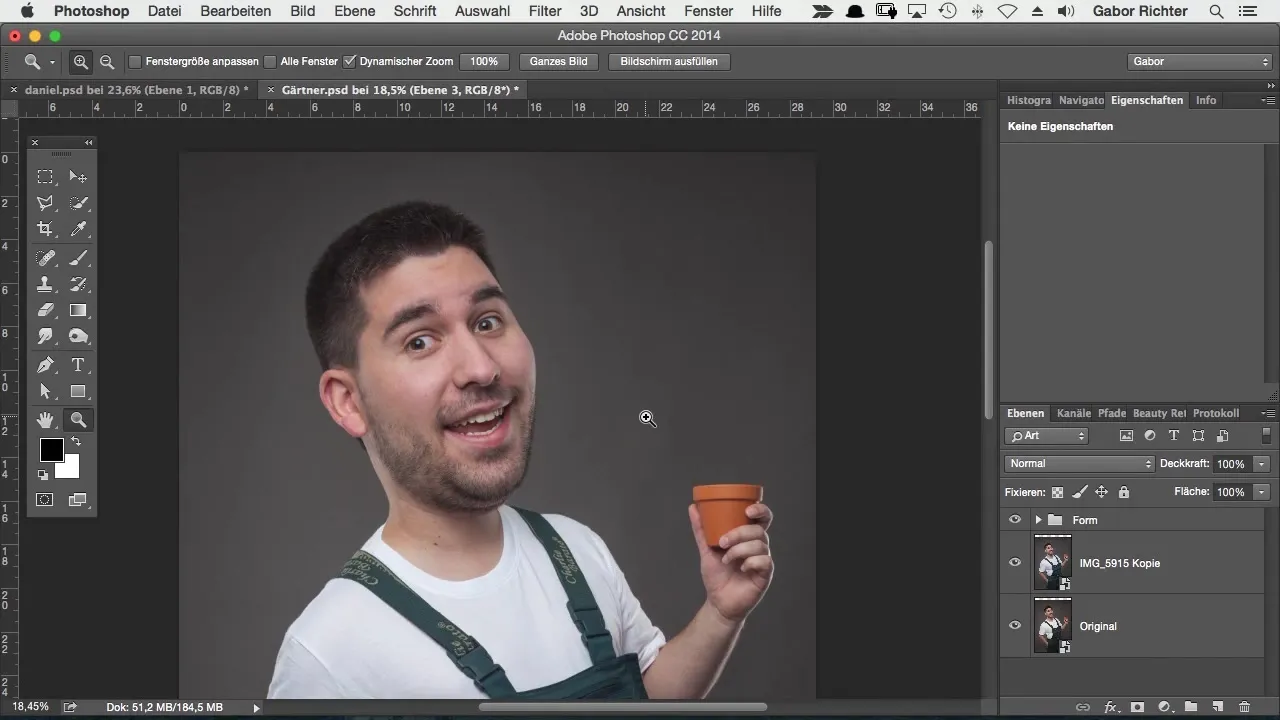Reset default foreground and background colors

pos(44,475)
